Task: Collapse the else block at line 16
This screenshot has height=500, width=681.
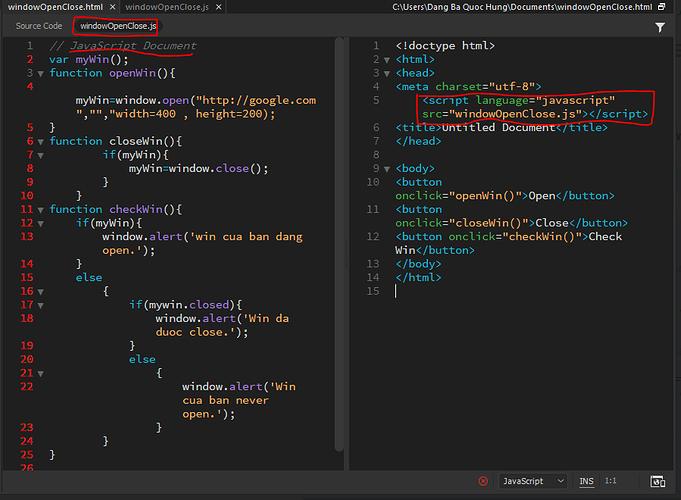Action: (40, 292)
